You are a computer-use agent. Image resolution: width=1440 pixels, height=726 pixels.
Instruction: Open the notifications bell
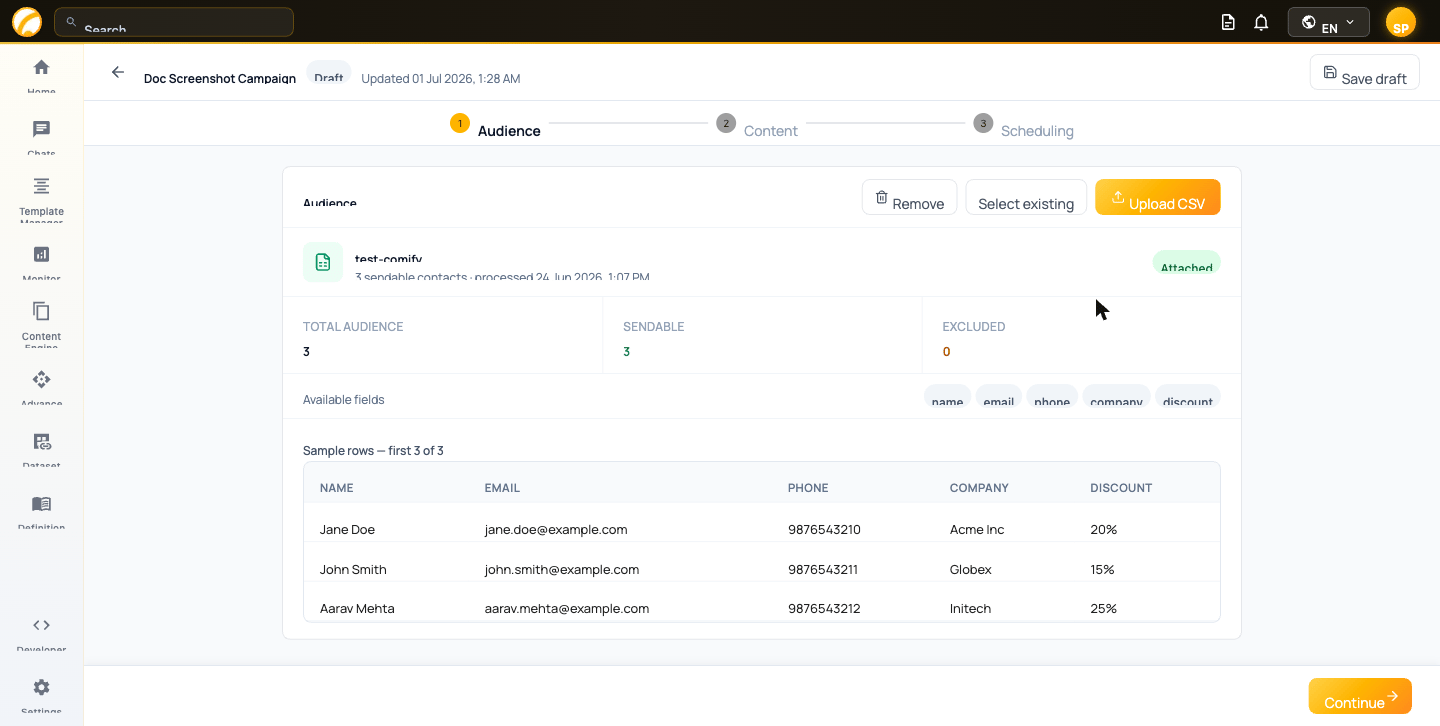coord(1261,22)
